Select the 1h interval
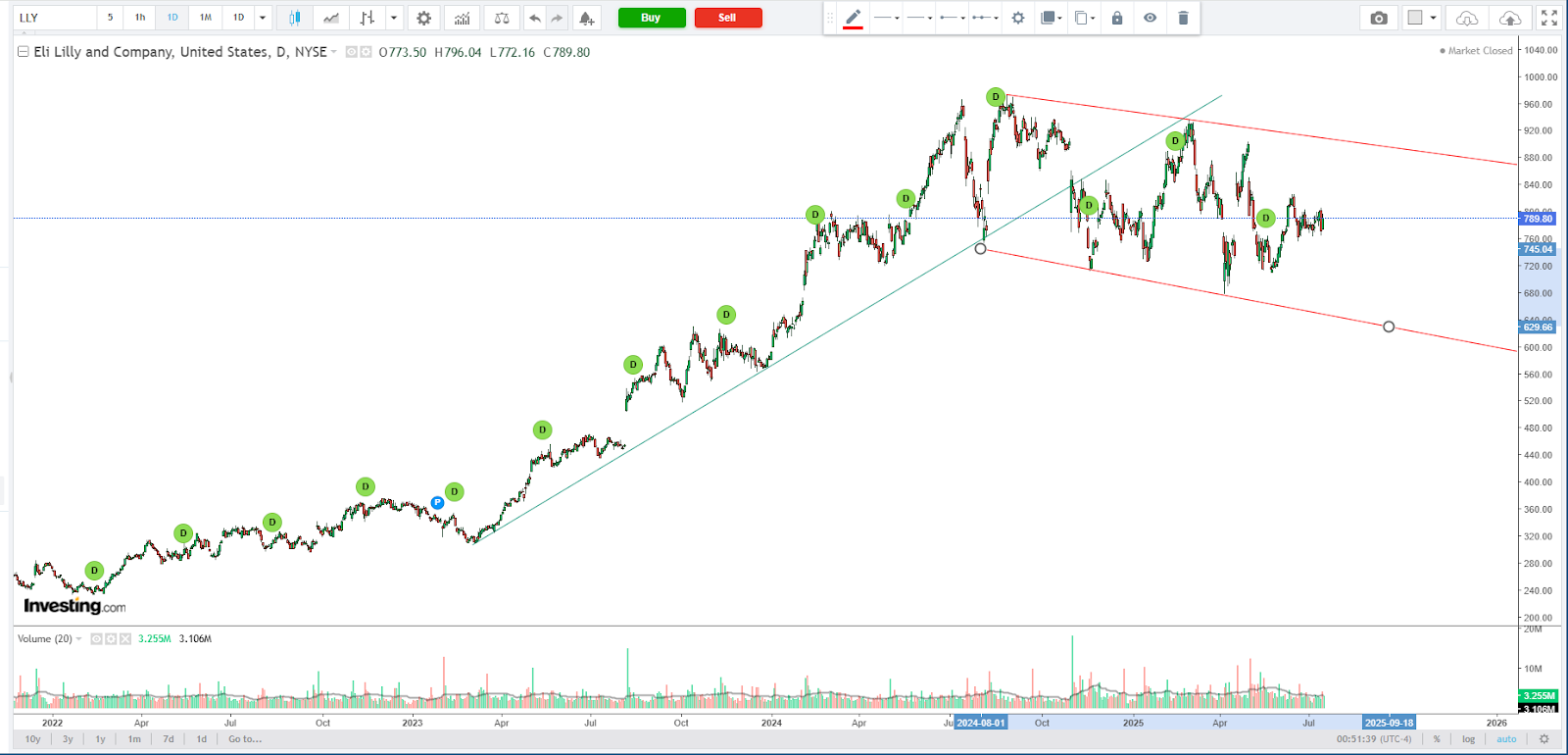Viewport: 1568px width, 755px height. pos(140,18)
